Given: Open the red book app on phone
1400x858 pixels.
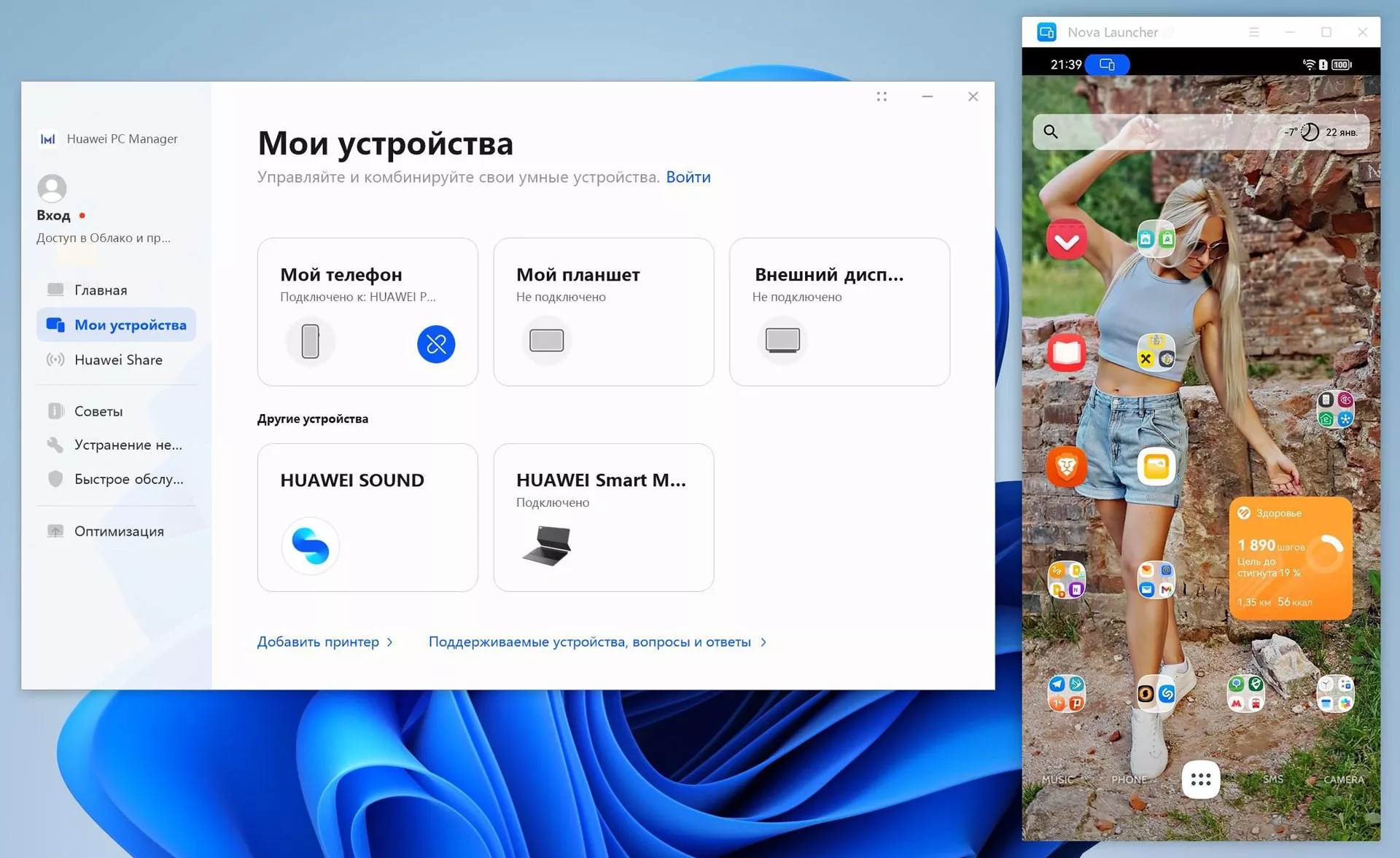Looking at the screenshot, I should [x=1066, y=353].
